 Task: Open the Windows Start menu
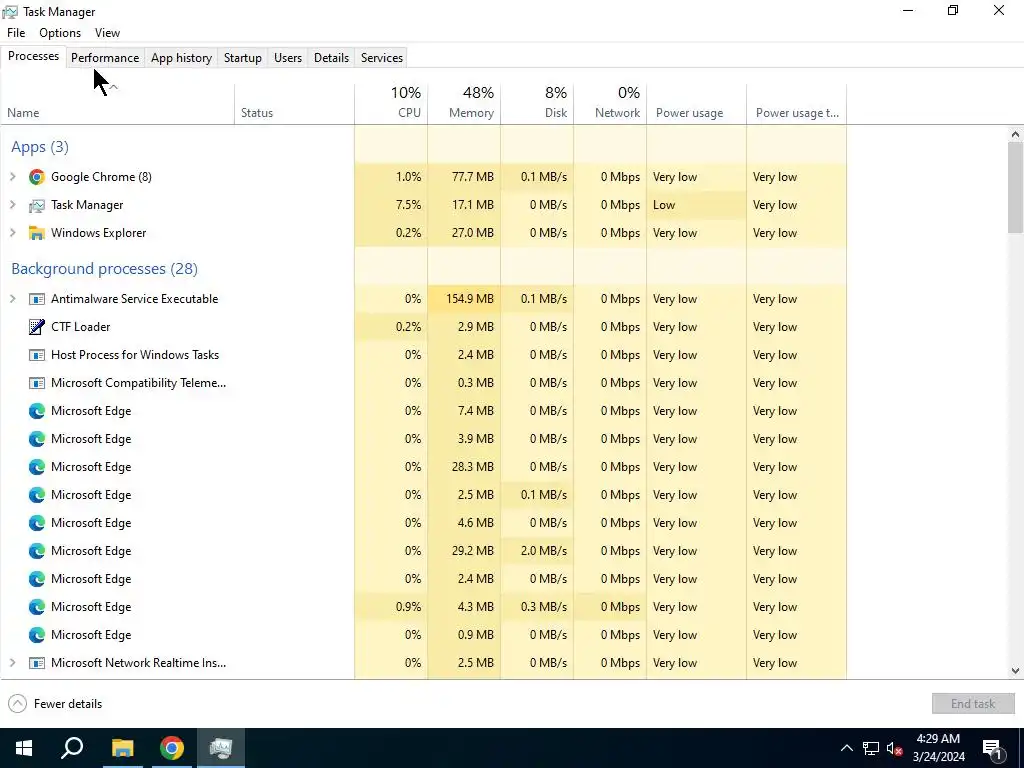click(24, 748)
